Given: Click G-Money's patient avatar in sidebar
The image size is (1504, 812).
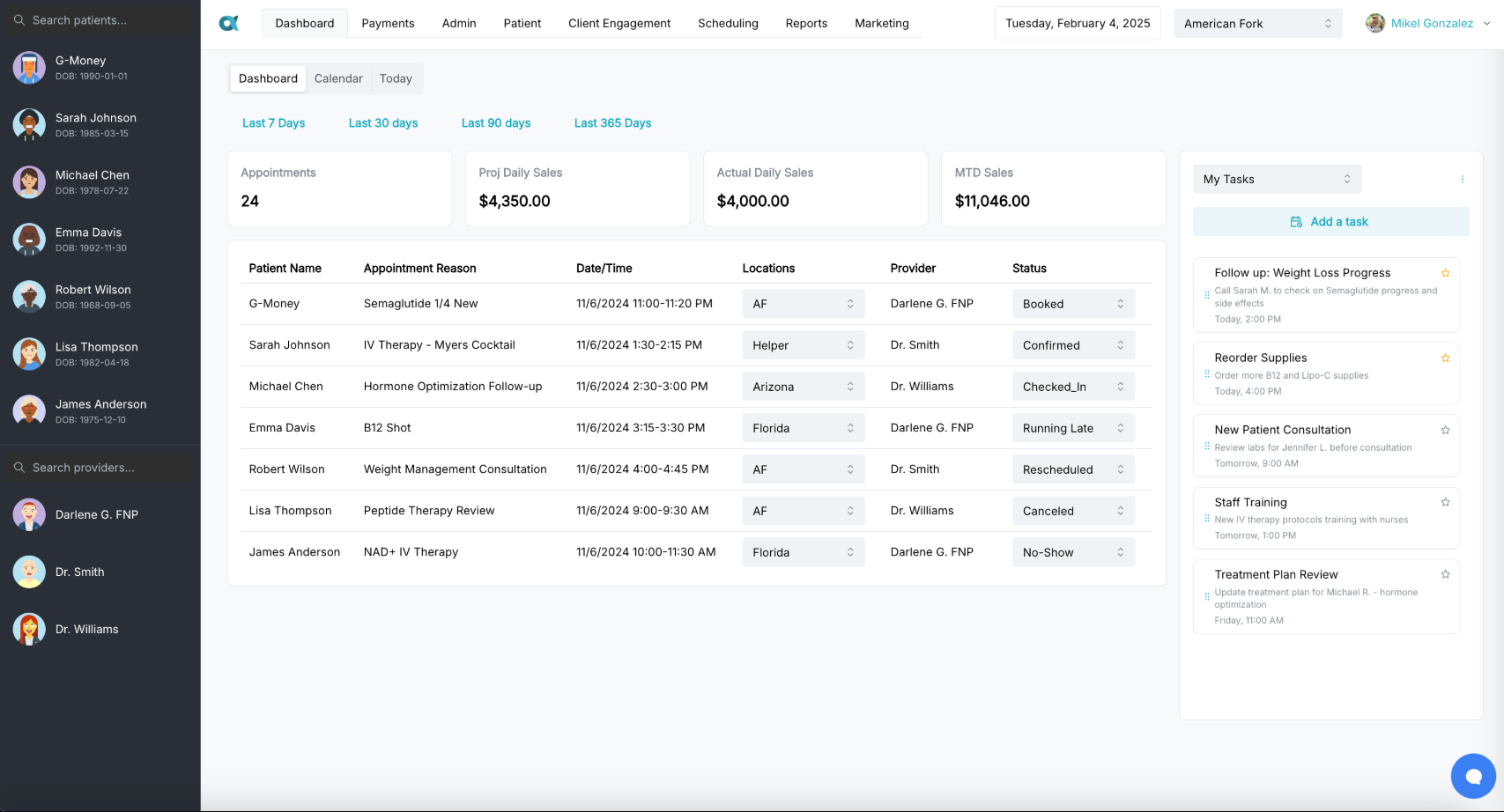Looking at the screenshot, I should coord(29,68).
